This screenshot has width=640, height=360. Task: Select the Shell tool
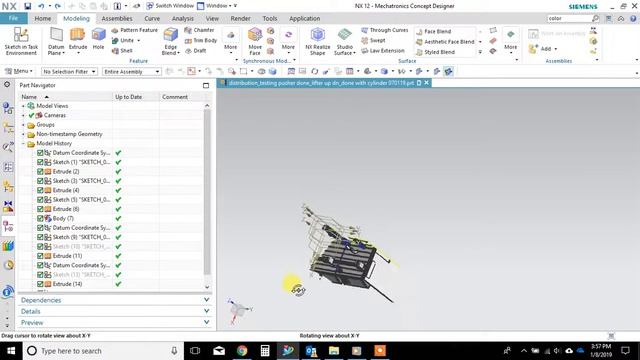(x=122, y=51)
